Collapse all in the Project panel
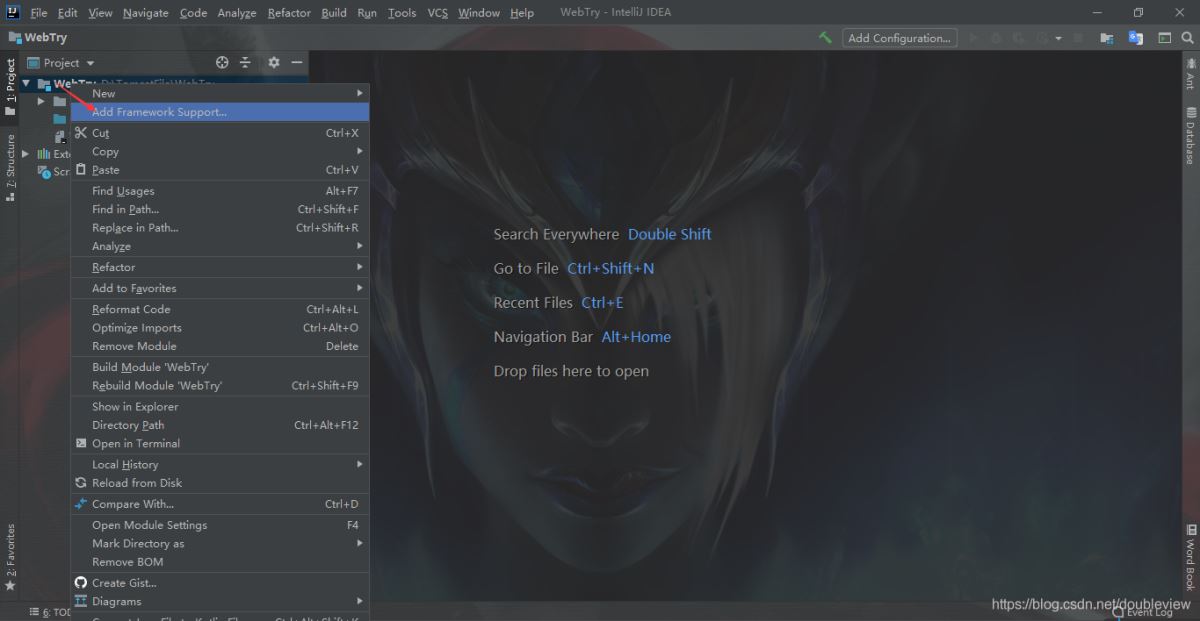Viewport: 1200px width, 621px height. 246,62
